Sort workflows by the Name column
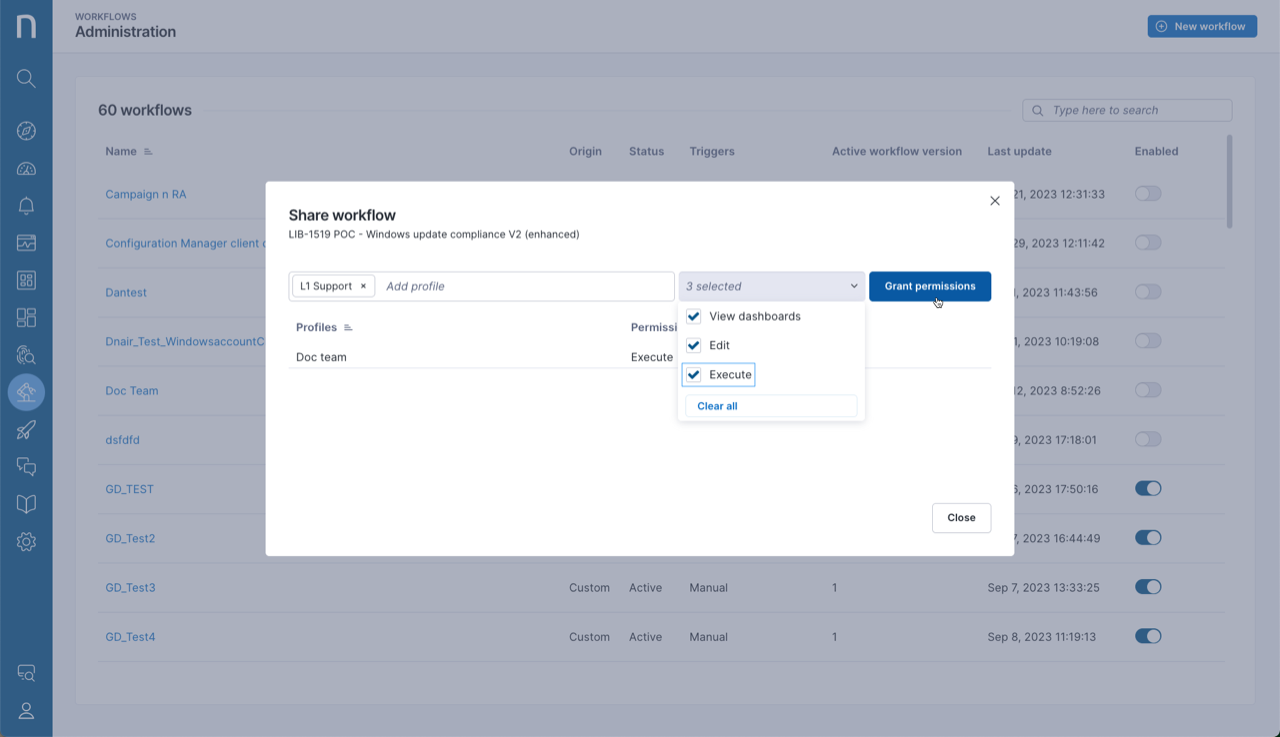The width and height of the screenshot is (1280, 737). coord(148,152)
